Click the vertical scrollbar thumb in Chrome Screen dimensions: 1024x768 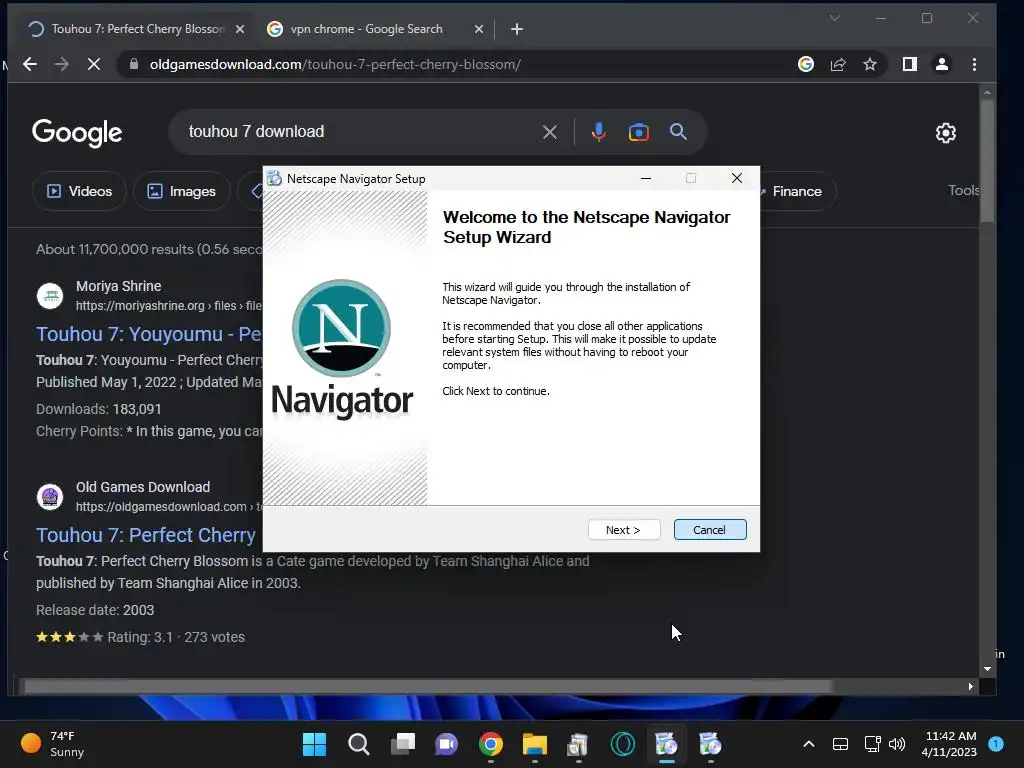(x=987, y=161)
